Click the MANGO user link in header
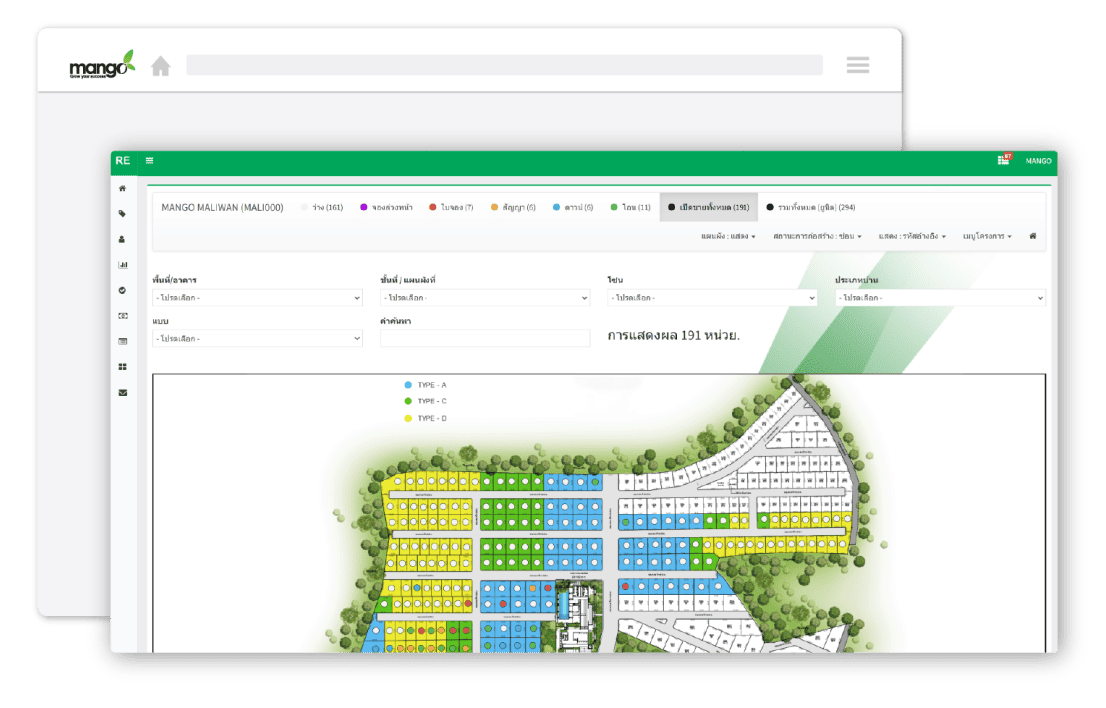The width and height of the screenshot is (1106, 708). pyautogui.click(x=1038, y=161)
